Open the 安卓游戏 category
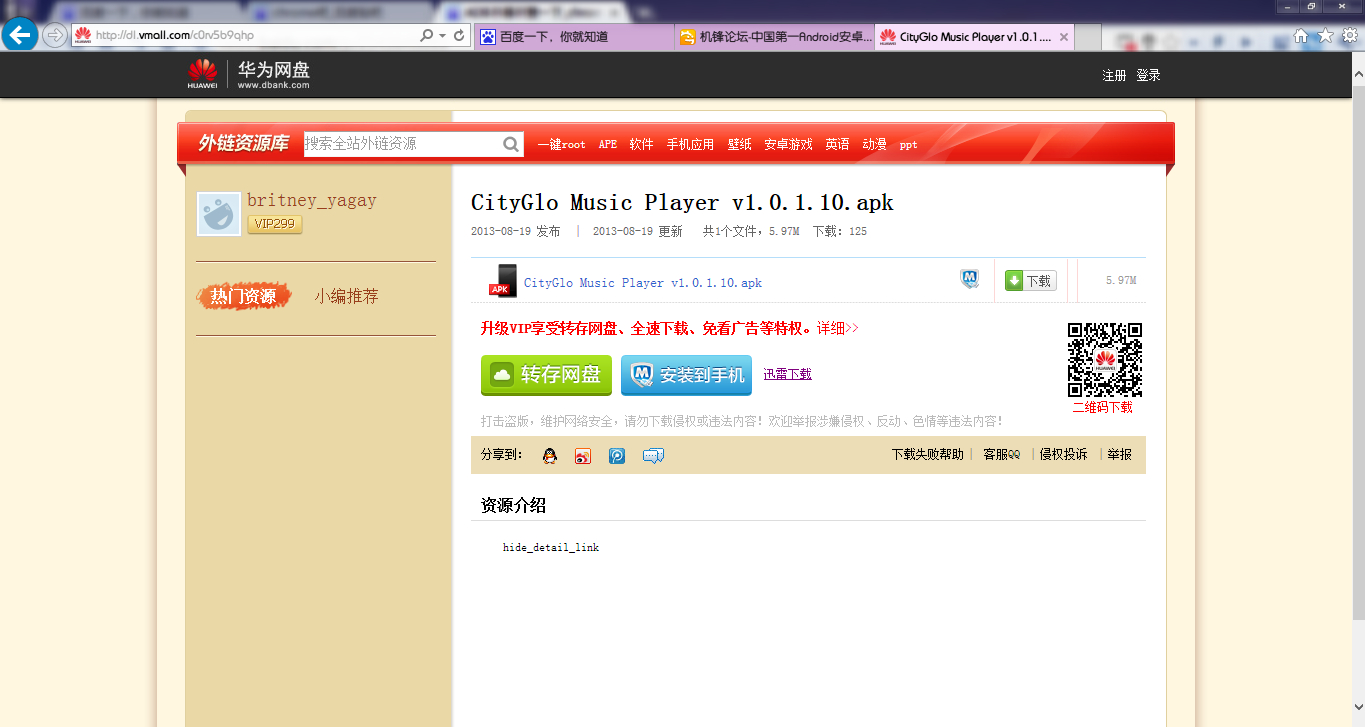This screenshot has height=727, width=1365. (x=788, y=145)
